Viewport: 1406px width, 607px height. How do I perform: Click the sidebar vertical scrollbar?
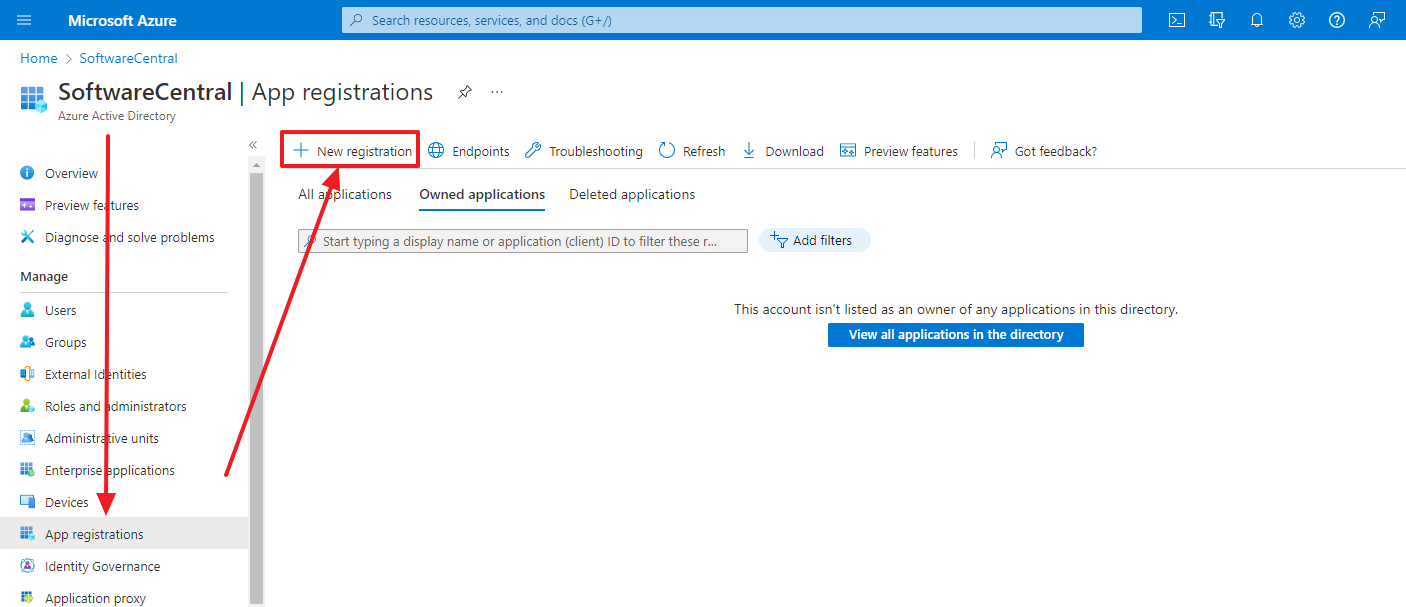pos(256,380)
